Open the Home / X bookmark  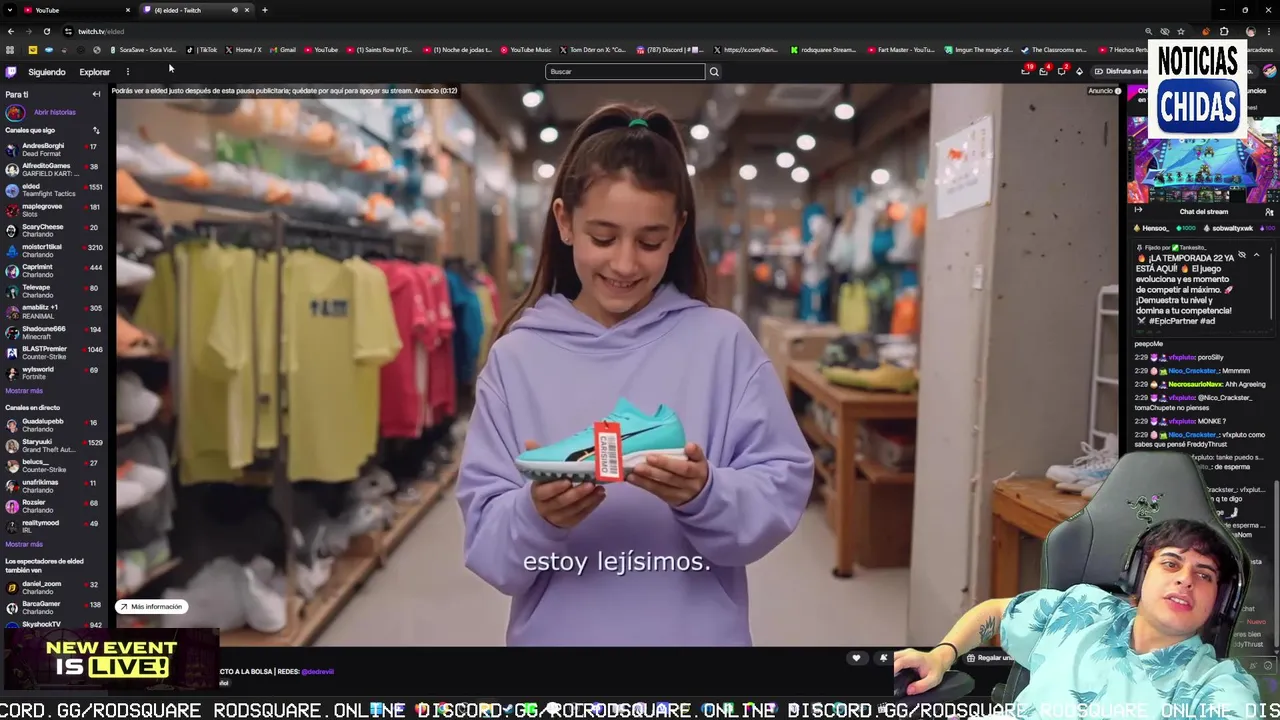click(243, 50)
